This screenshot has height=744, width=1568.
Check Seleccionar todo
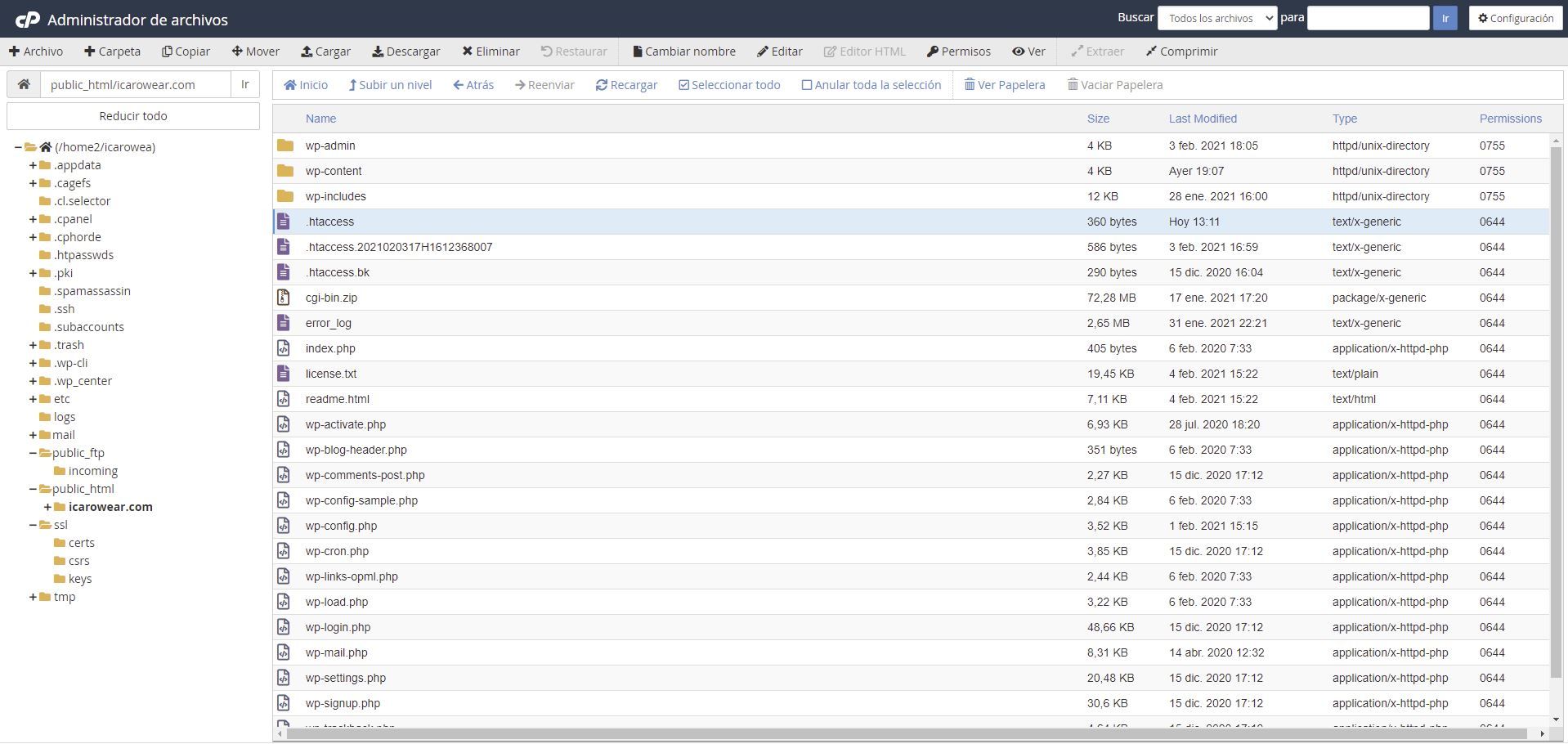point(729,84)
